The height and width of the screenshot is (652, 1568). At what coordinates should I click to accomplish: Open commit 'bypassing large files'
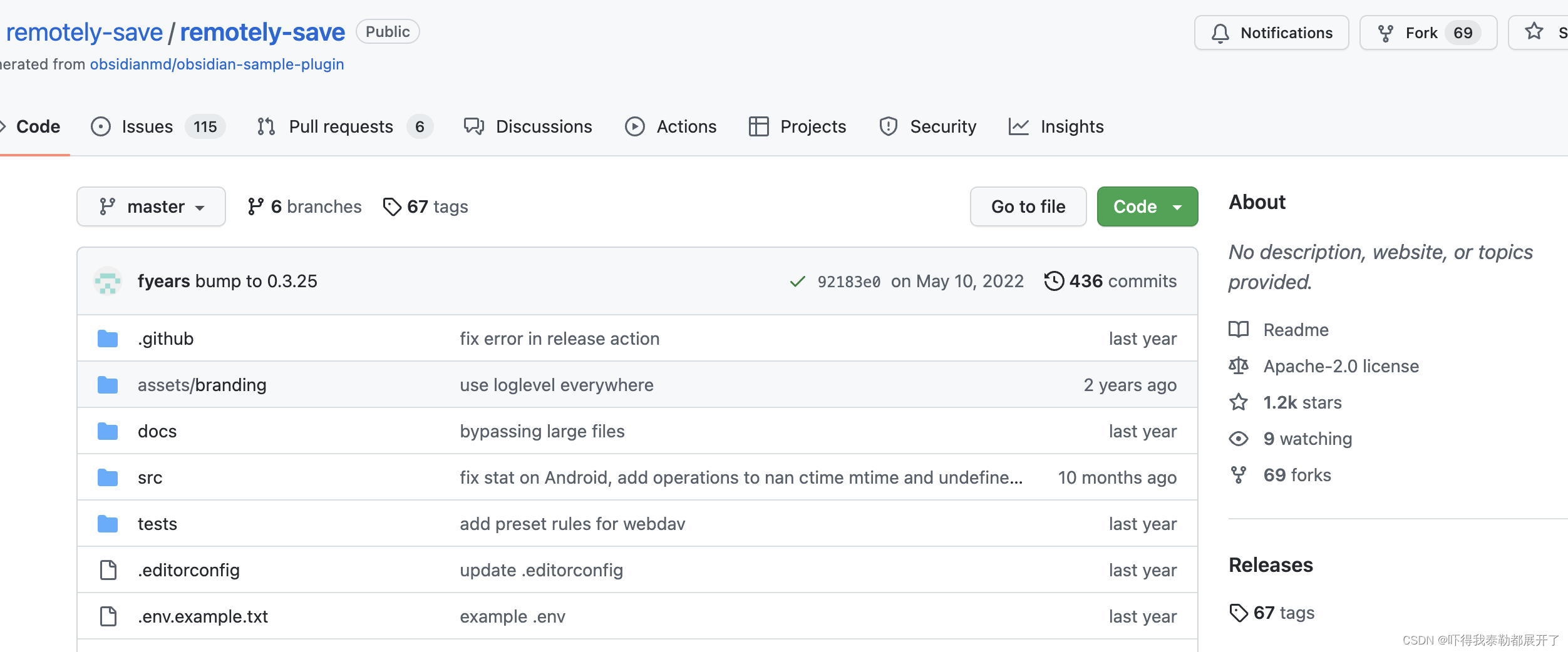(x=542, y=431)
